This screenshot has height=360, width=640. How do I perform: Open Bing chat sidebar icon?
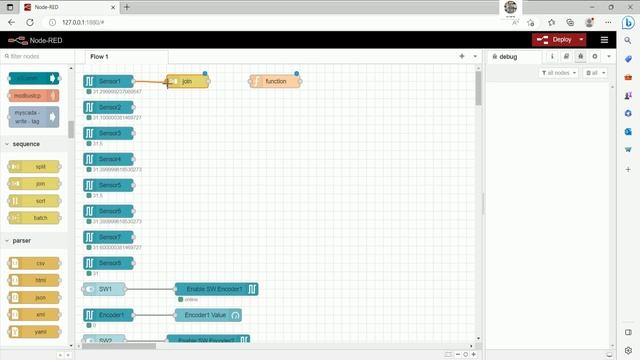(x=628, y=22)
